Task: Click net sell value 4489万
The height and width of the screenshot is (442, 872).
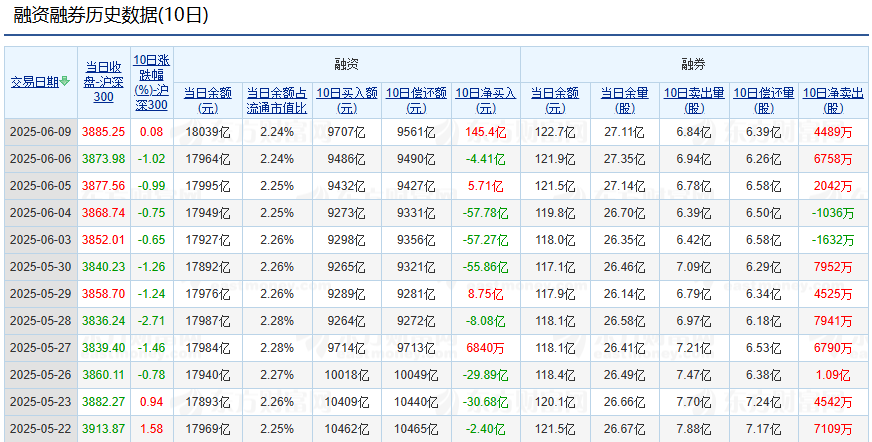Action: [833, 132]
